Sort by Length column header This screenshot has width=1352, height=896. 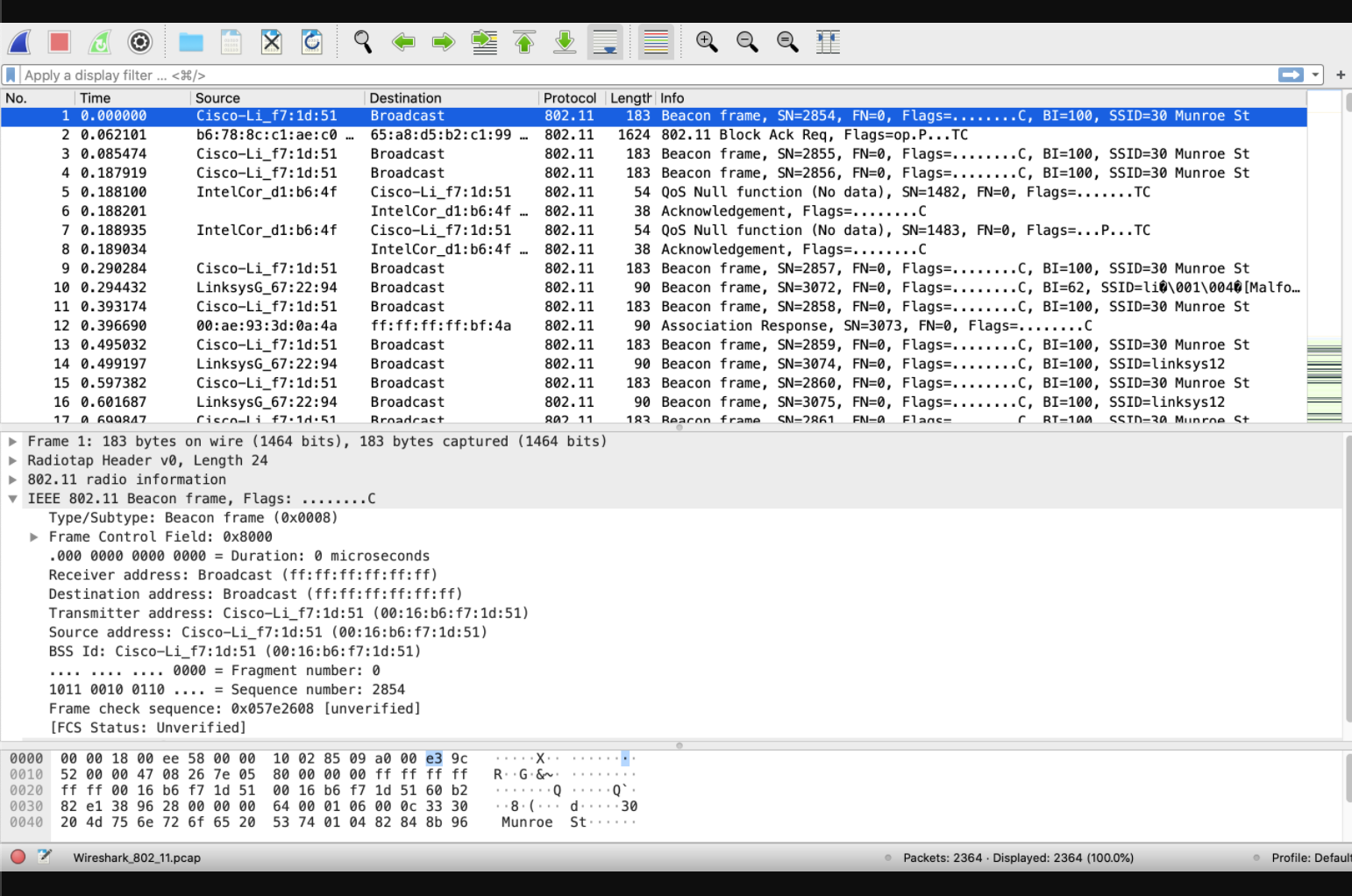pyautogui.click(x=630, y=98)
